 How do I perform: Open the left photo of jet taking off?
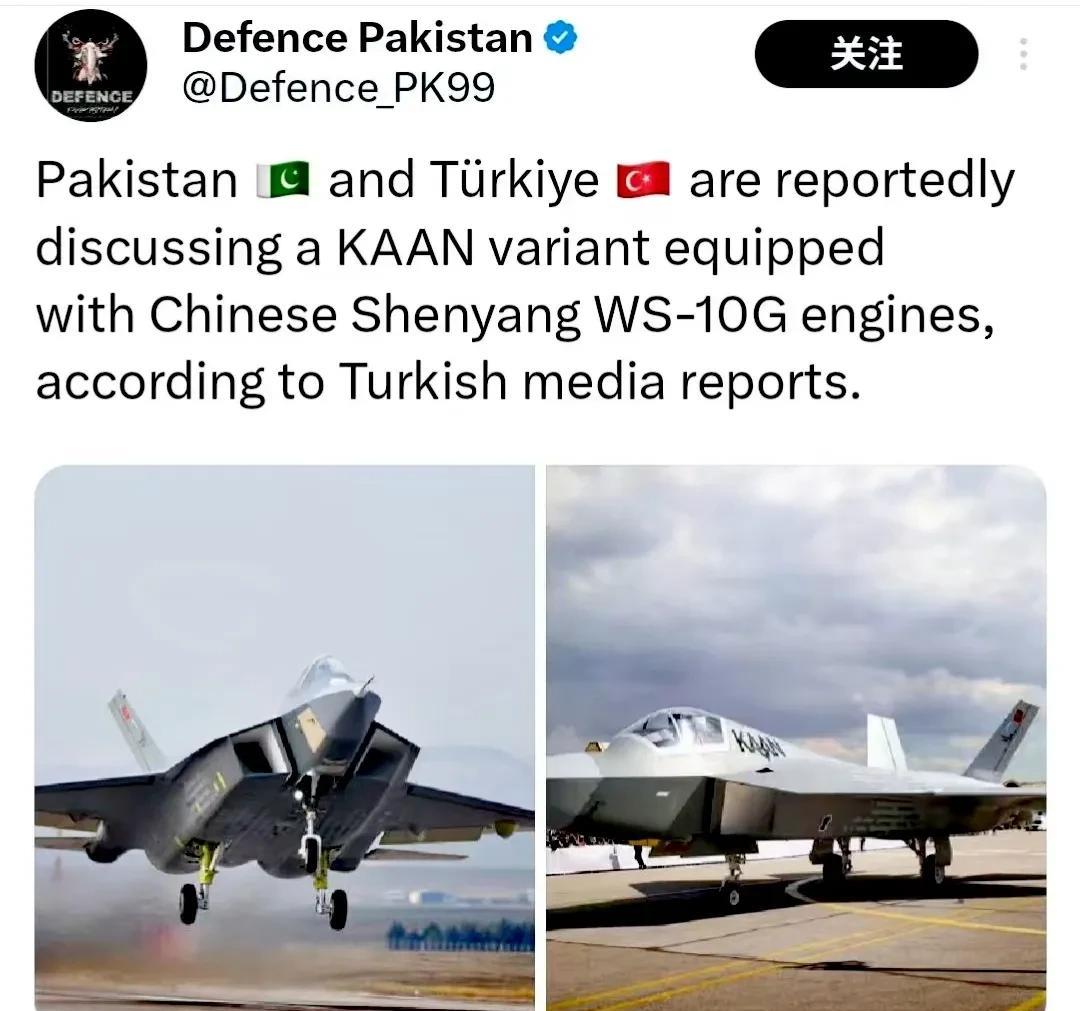click(284, 738)
